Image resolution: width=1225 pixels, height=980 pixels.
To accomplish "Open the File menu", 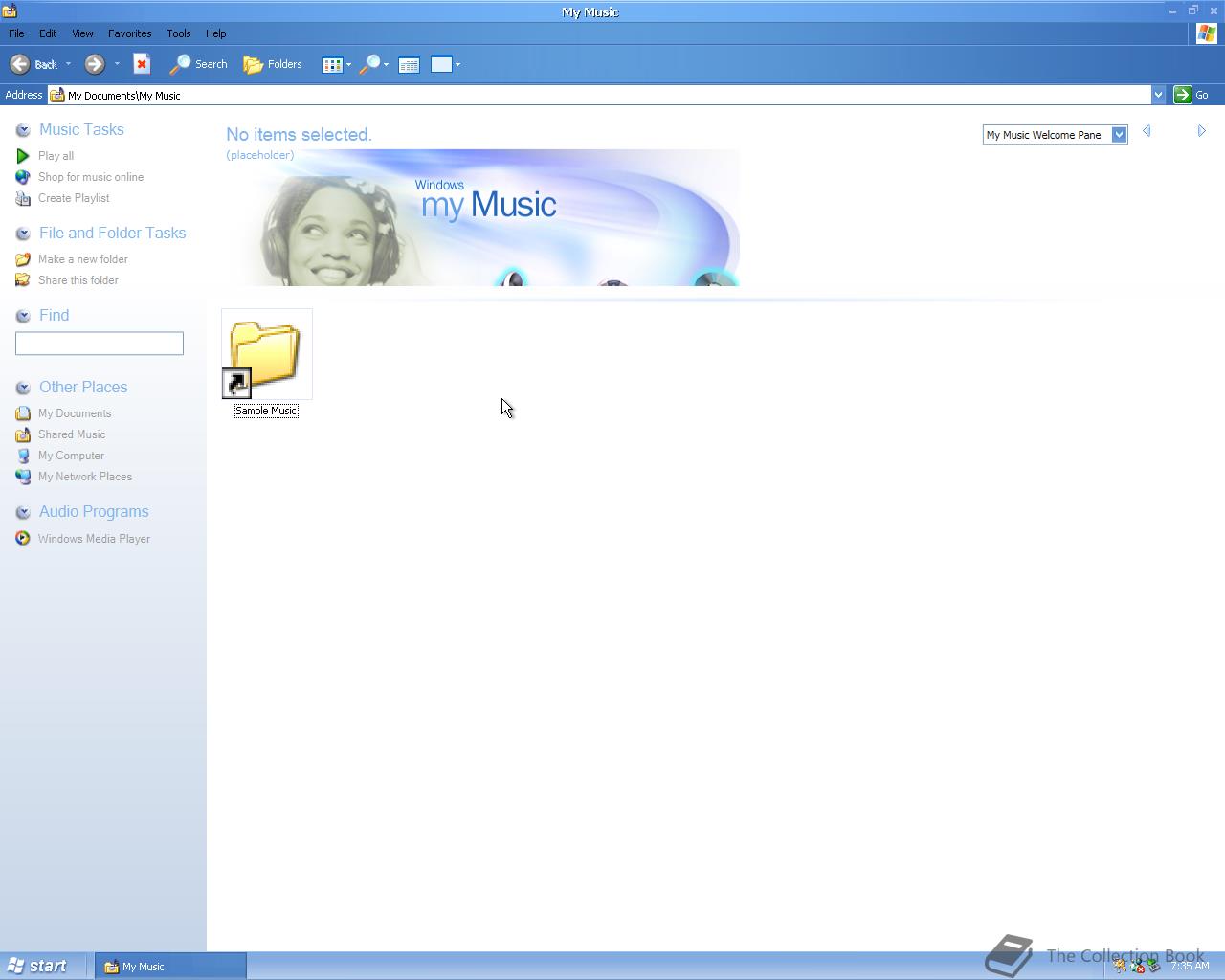I will [x=16, y=33].
